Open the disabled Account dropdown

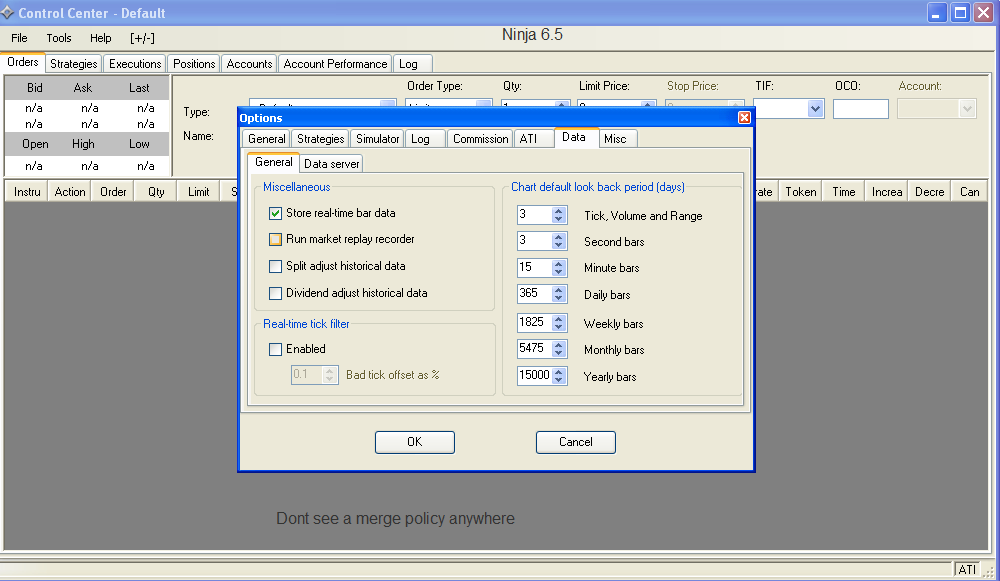point(967,109)
